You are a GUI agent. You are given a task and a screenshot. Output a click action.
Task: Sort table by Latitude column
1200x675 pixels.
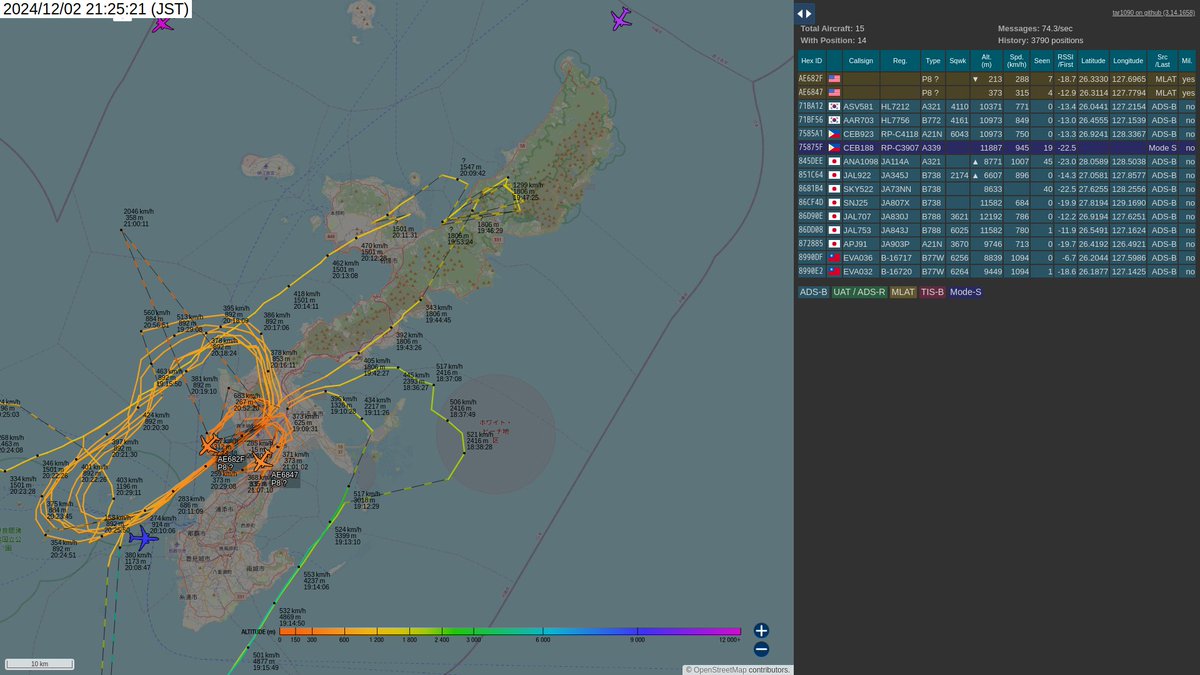[1094, 60]
